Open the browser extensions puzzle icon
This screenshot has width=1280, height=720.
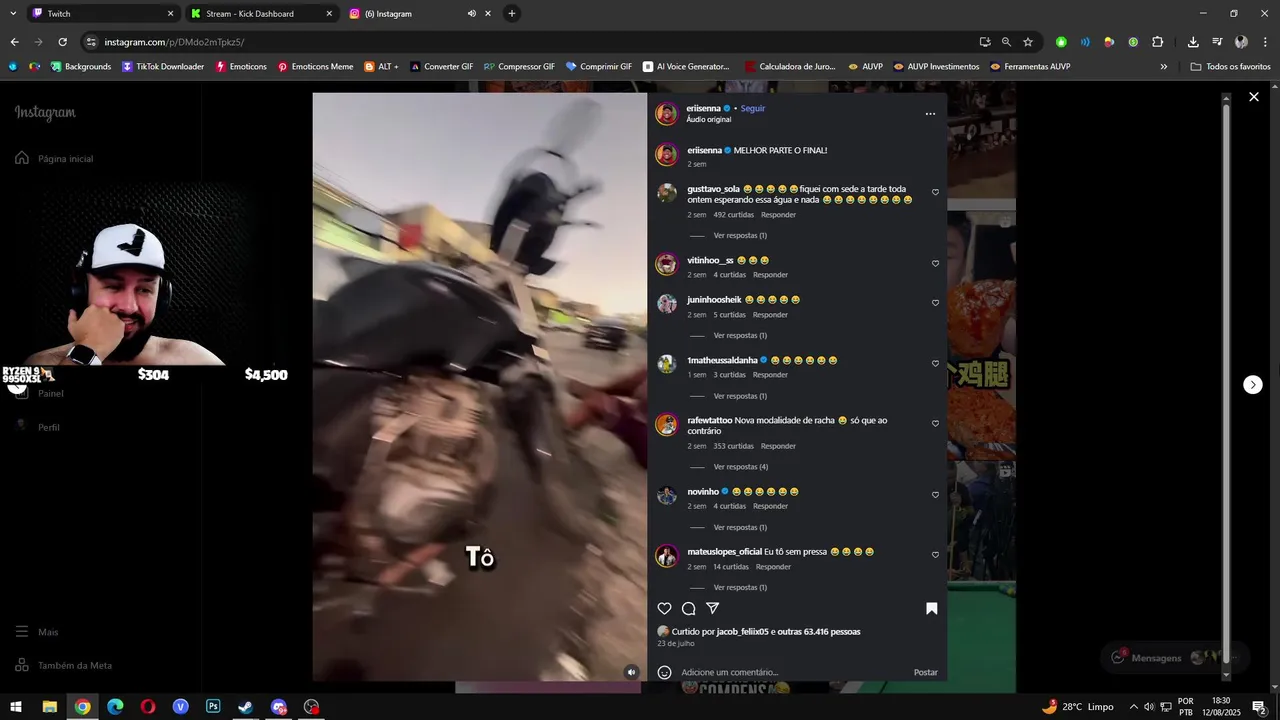pyautogui.click(x=1157, y=42)
